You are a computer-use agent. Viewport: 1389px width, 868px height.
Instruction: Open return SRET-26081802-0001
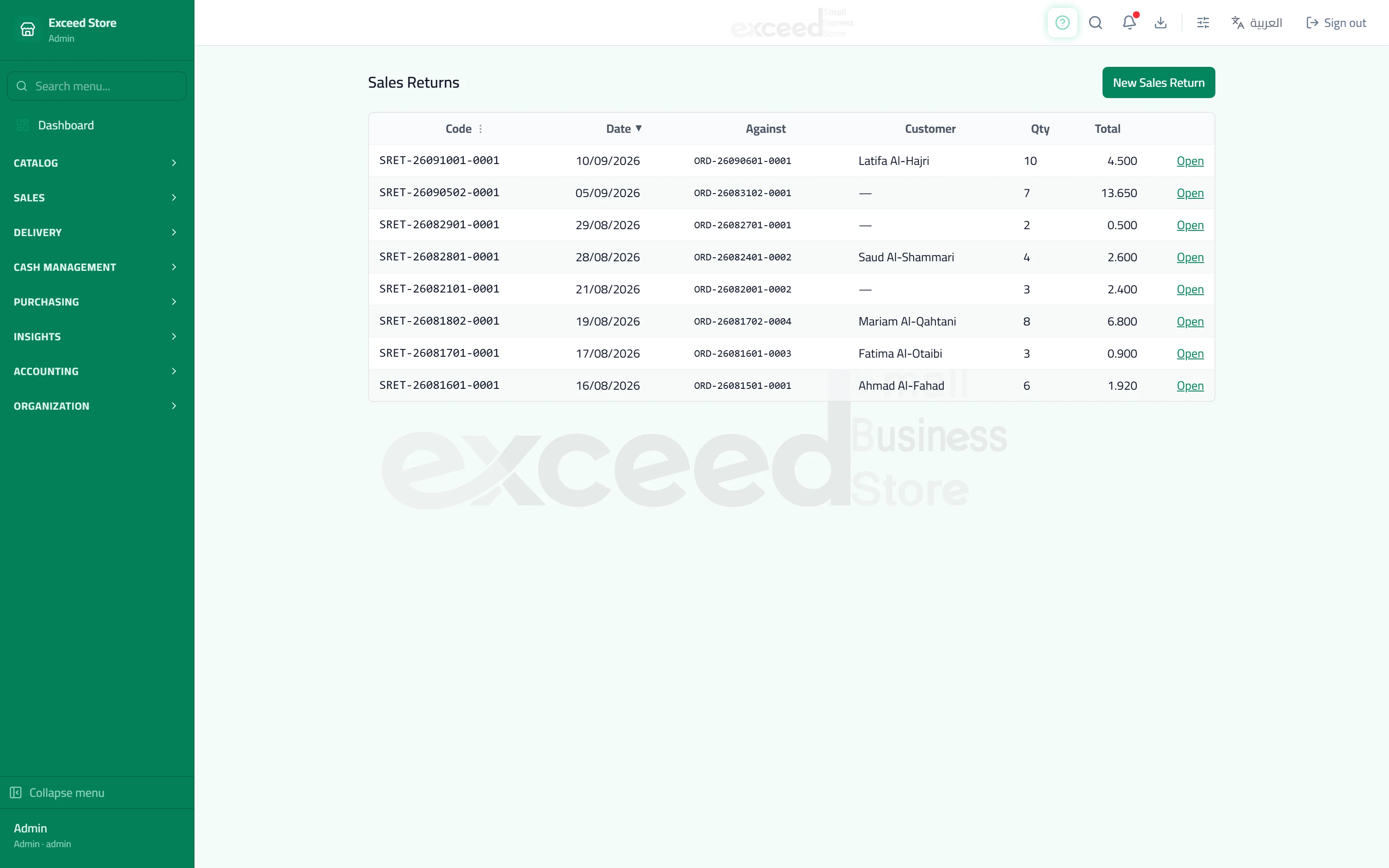tap(1190, 322)
